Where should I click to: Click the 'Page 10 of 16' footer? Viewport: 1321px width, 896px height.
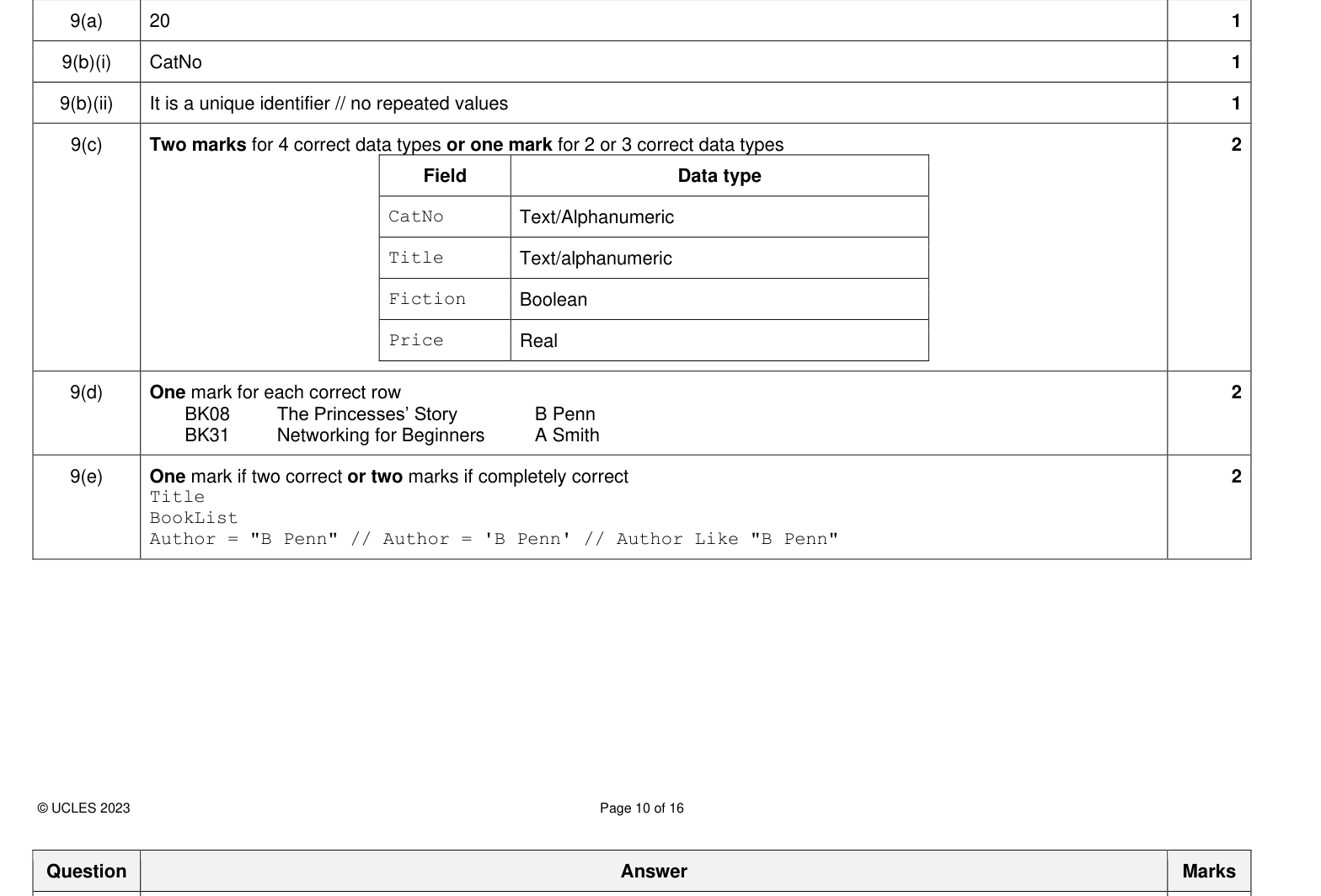642,808
